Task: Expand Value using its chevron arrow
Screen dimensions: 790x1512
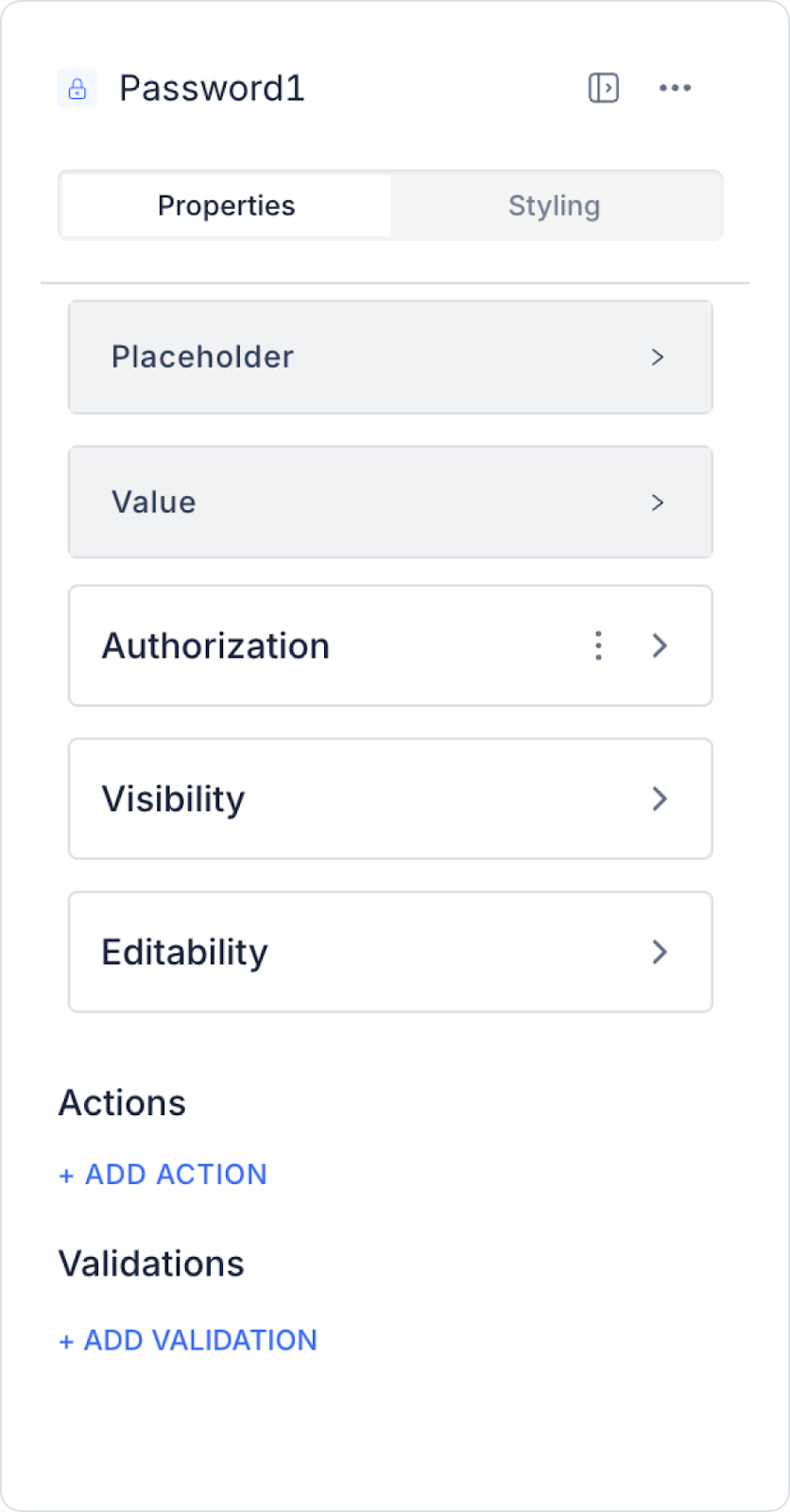Action: [x=658, y=502]
